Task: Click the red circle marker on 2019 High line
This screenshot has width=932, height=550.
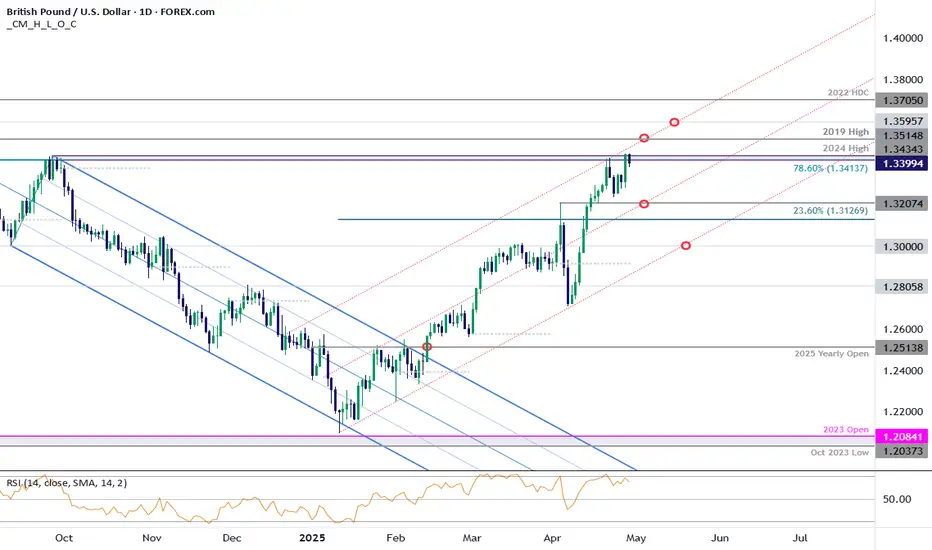Action: tap(644, 138)
